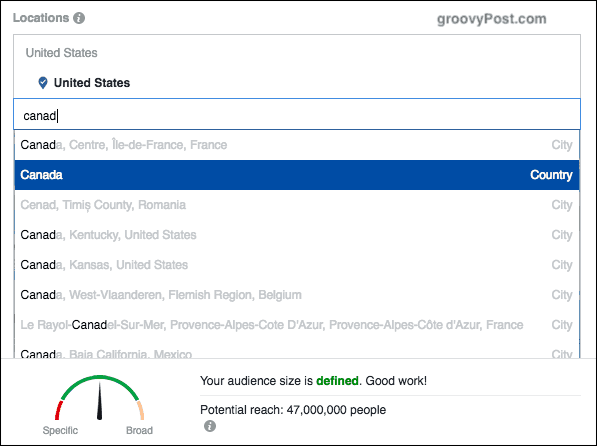The height and width of the screenshot is (446, 597).
Task: Select Cenad, Timiș County, Romania
Action: [x=297, y=205]
